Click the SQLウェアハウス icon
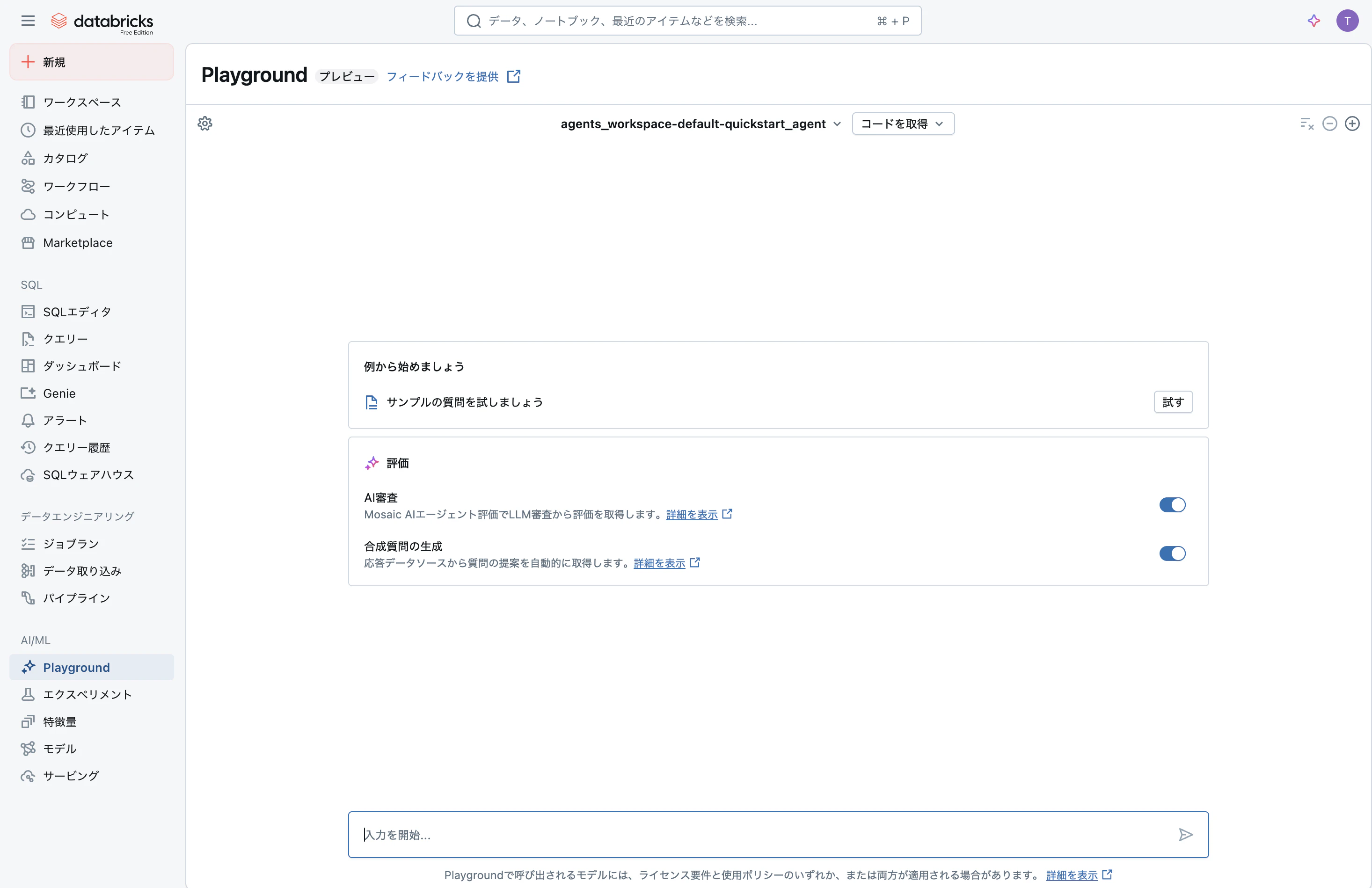 coord(28,475)
